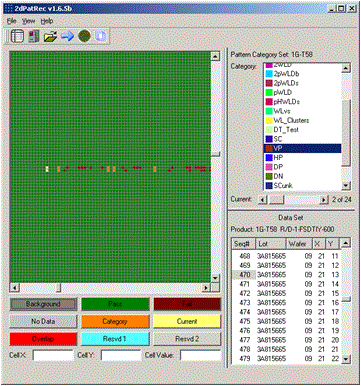The width and height of the screenshot is (361, 386).
Task: Open the File menu
Action: (x=12, y=21)
